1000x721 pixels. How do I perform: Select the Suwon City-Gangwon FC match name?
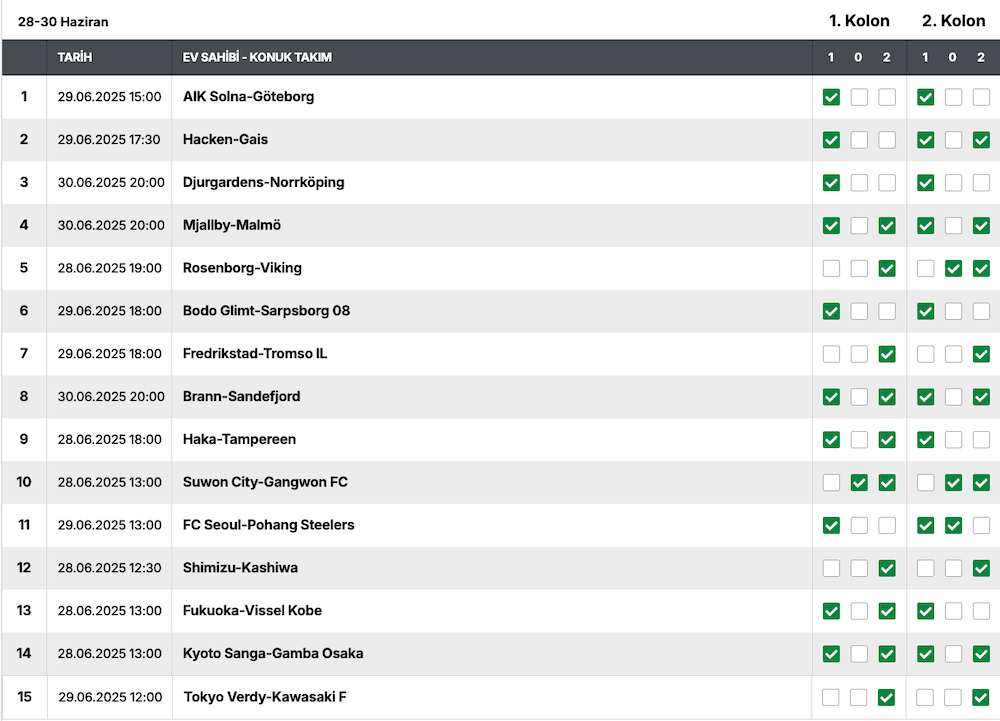265,482
